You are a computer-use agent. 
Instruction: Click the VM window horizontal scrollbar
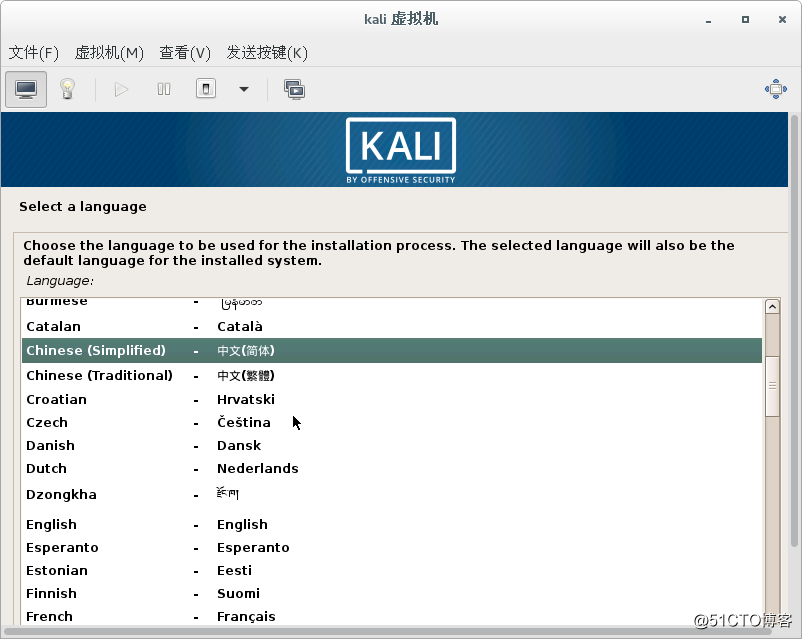(387, 631)
